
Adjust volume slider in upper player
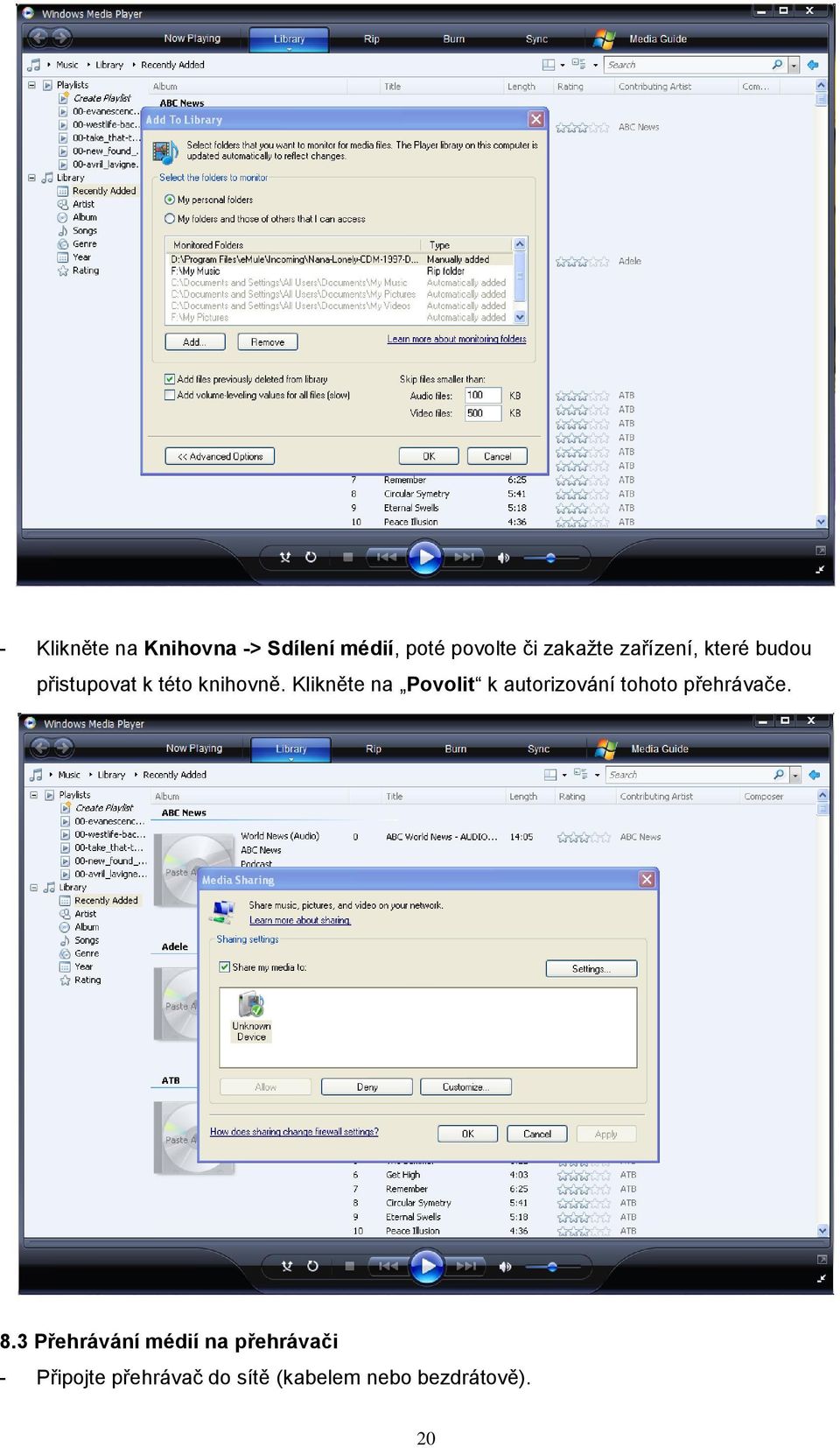point(550,558)
